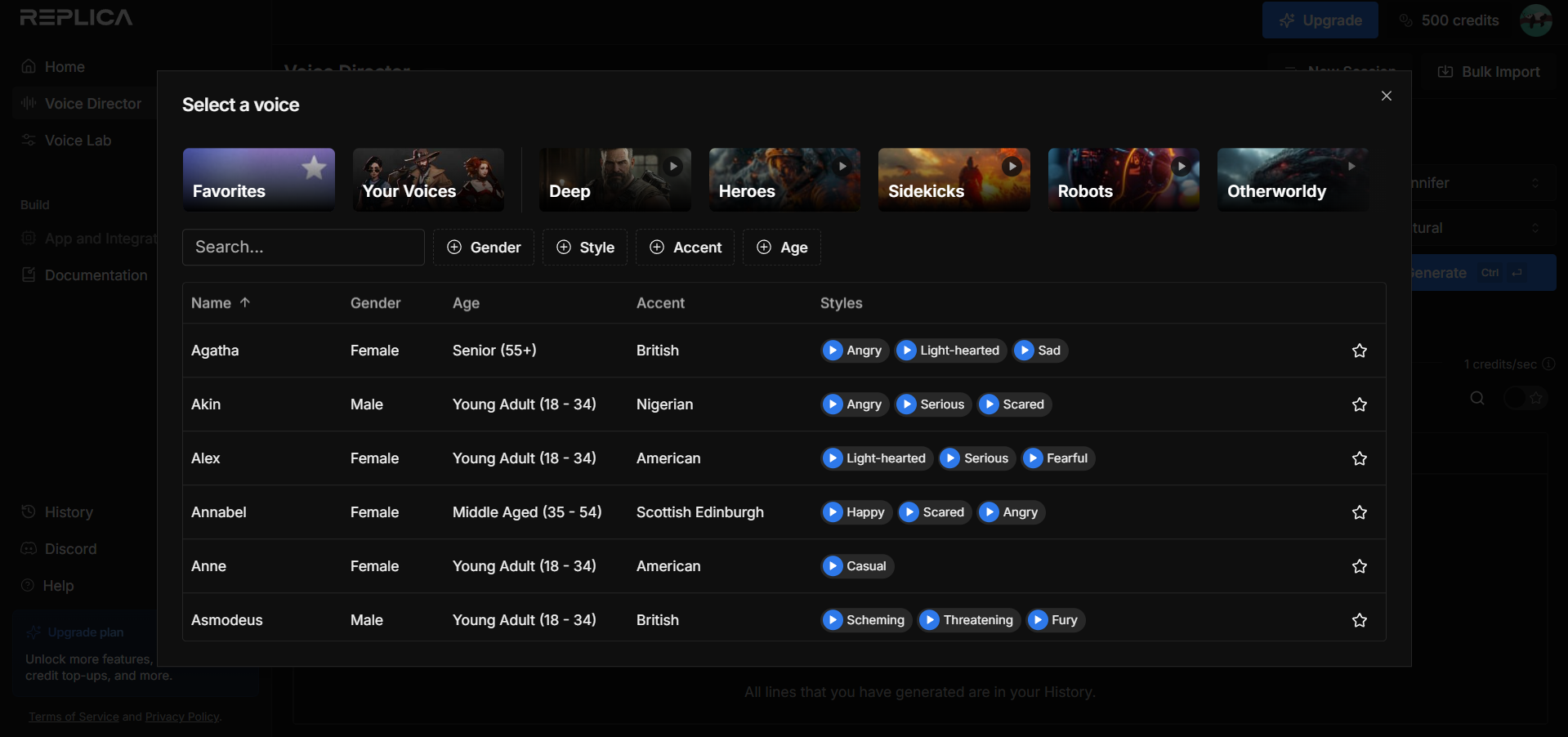Play Agatha's Angry style sample
Image resolution: width=1568 pixels, height=737 pixels.
point(833,351)
